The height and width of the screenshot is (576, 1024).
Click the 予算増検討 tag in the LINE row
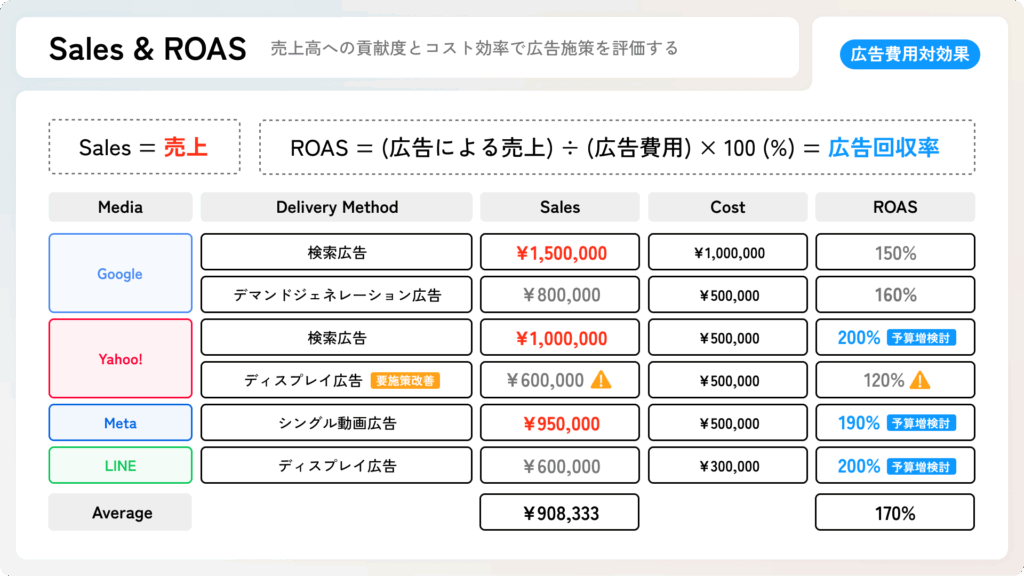coord(921,466)
